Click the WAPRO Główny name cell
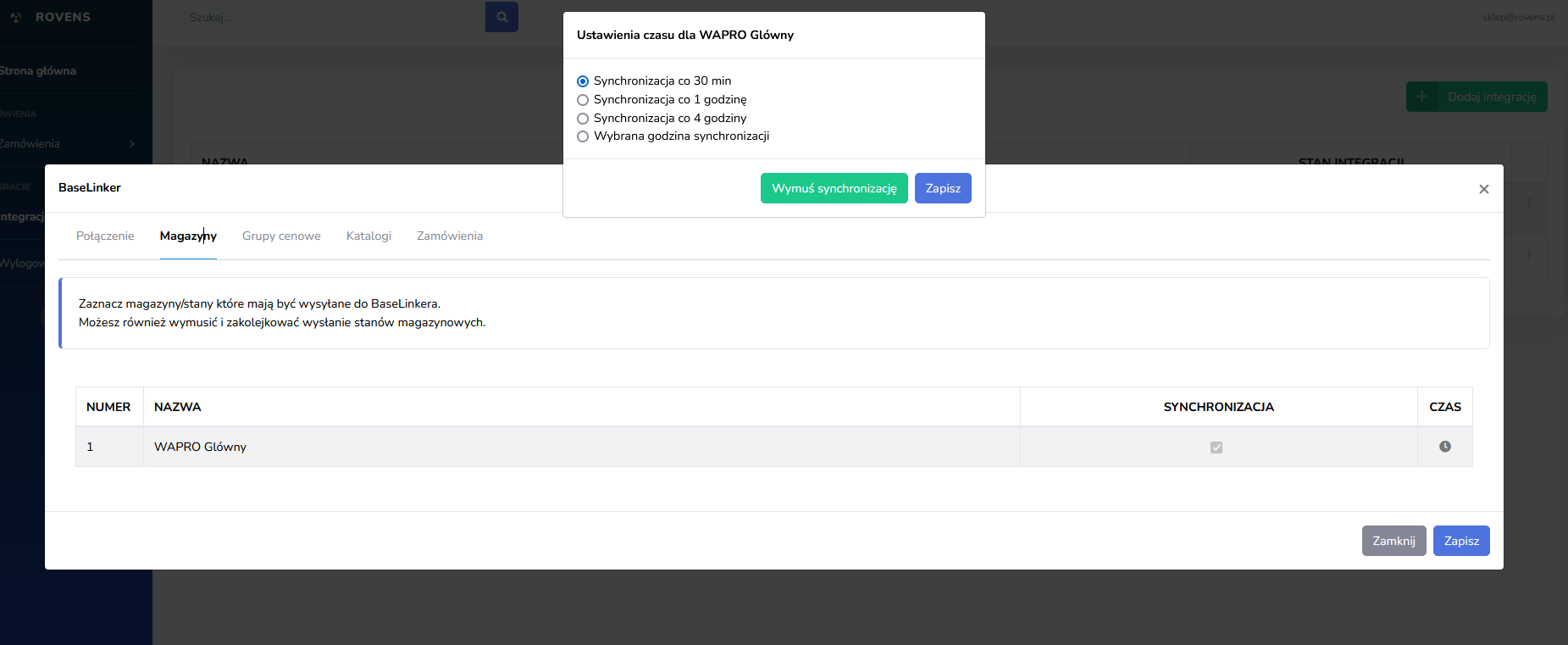1568x645 pixels. (582, 447)
